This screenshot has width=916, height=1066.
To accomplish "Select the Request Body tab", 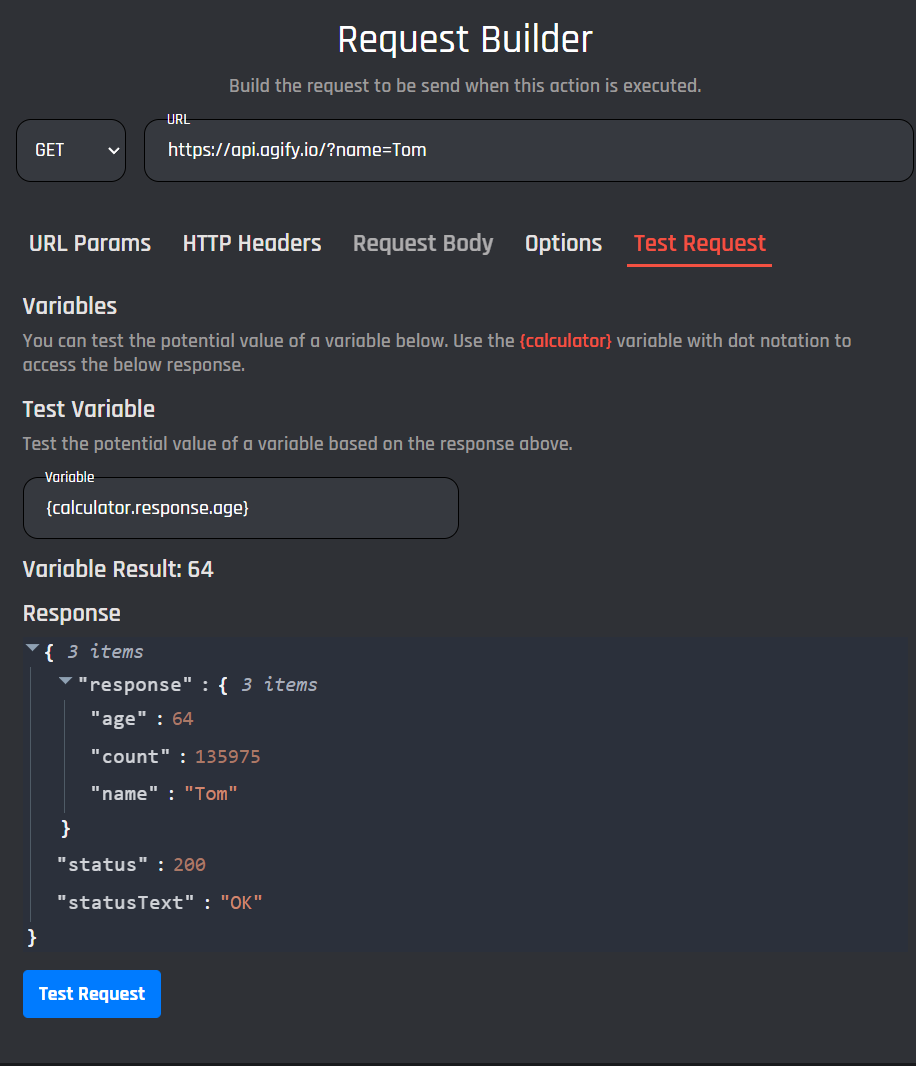I will [423, 243].
